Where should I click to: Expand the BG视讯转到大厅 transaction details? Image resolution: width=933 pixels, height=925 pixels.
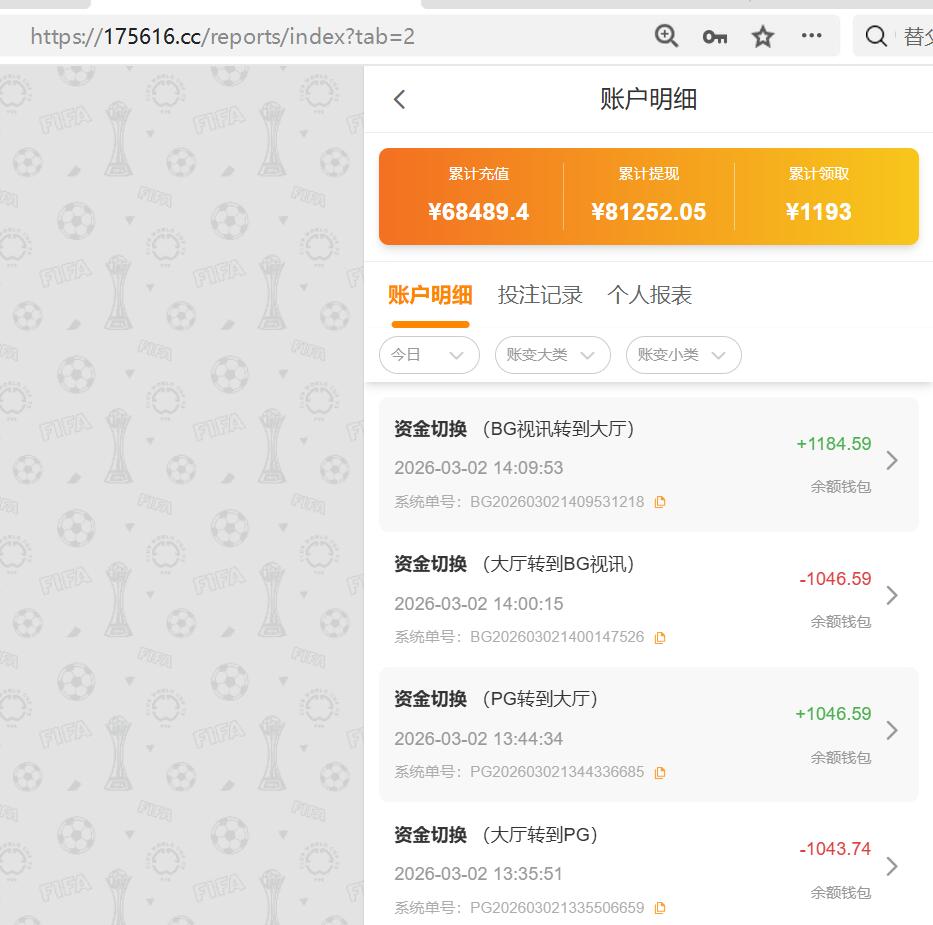pyautogui.click(x=891, y=460)
